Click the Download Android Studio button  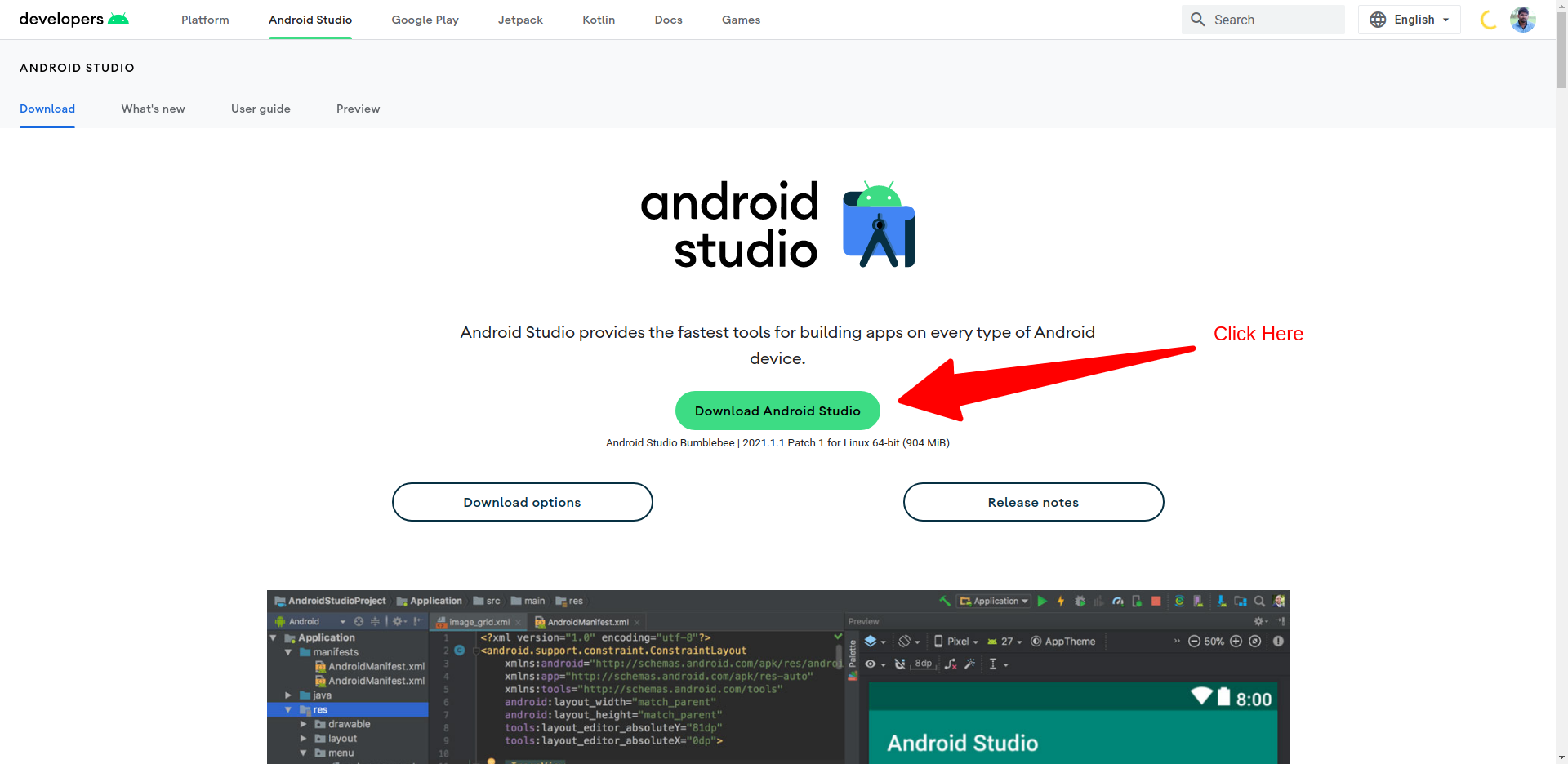click(777, 411)
